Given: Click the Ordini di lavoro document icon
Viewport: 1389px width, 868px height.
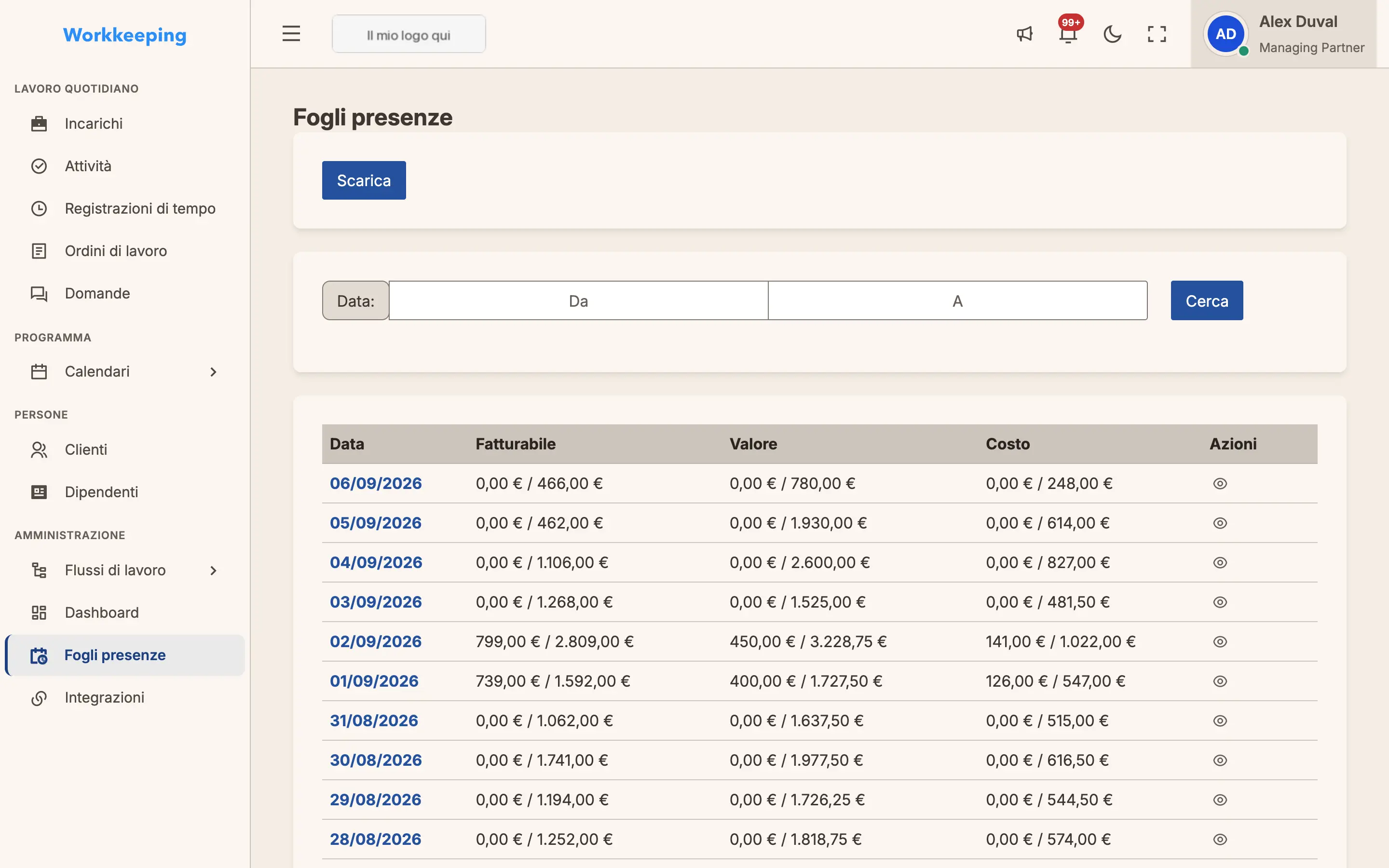Looking at the screenshot, I should pyautogui.click(x=39, y=251).
